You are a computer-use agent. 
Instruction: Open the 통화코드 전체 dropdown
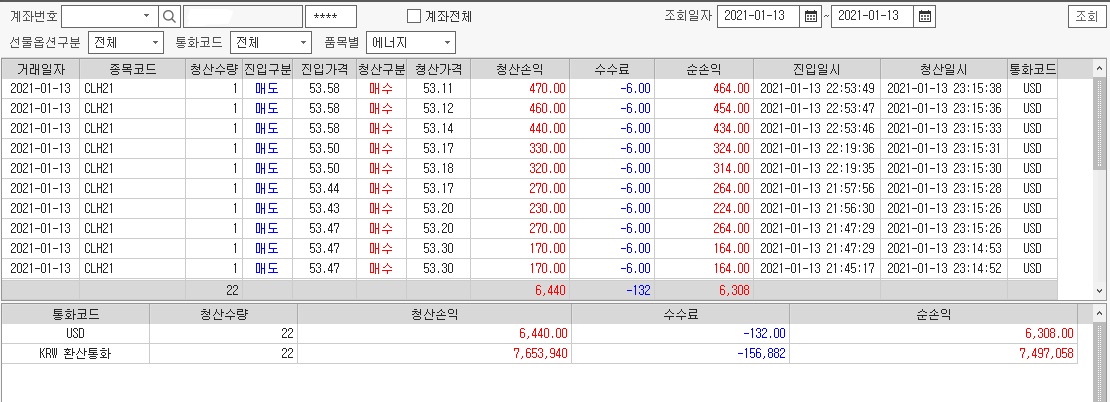pos(271,42)
